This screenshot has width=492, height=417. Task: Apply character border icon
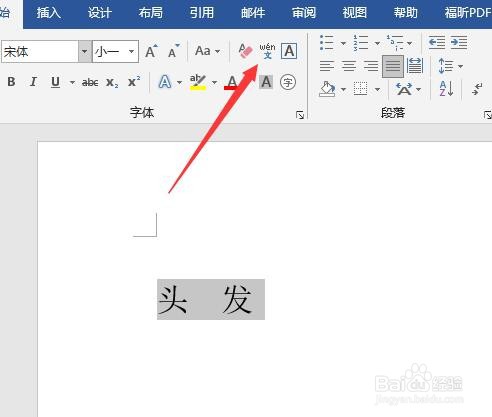[x=289, y=51]
